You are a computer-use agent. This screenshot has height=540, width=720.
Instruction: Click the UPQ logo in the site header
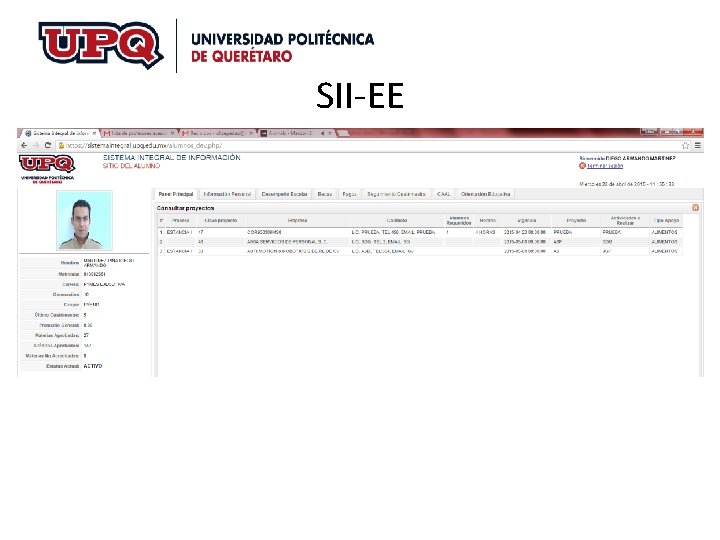[x=47, y=169]
